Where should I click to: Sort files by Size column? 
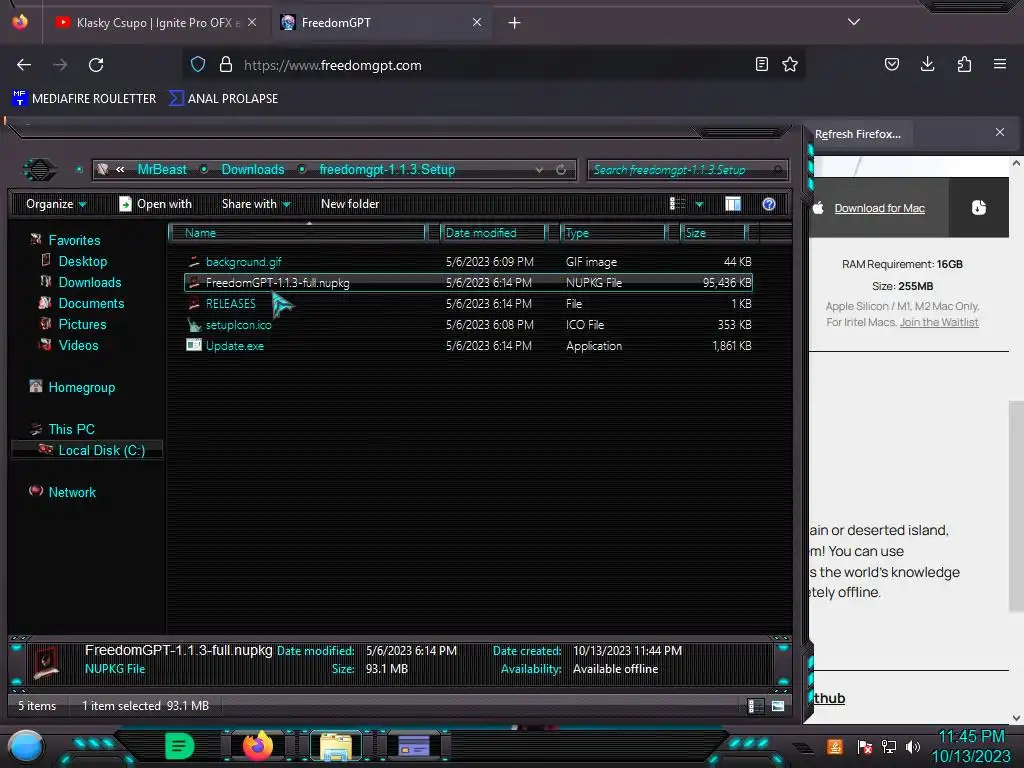click(x=714, y=232)
